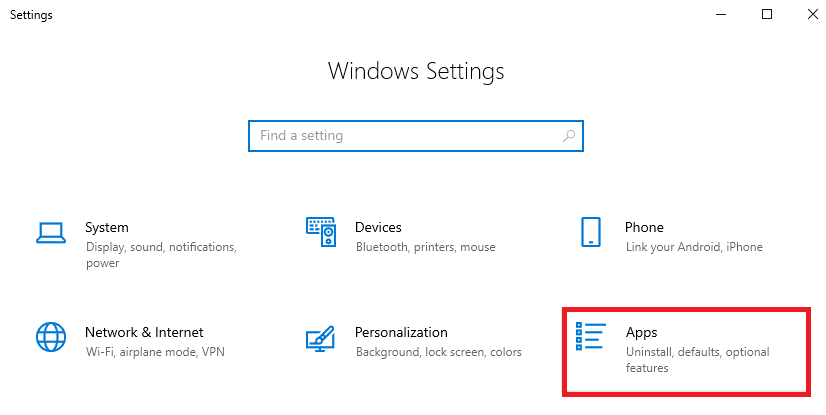Open Network & Internet settings label
The image size is (826, 415).
[x=144, y=332]
